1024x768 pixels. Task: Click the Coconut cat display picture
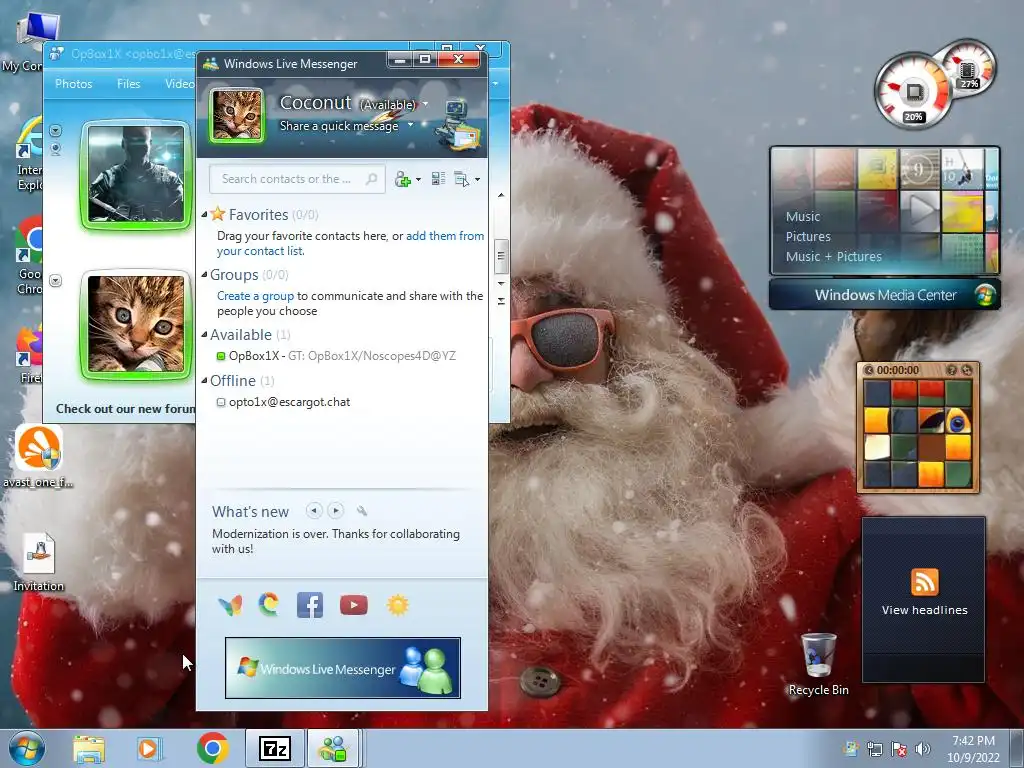pyautogui.click(x=237, y=116)
